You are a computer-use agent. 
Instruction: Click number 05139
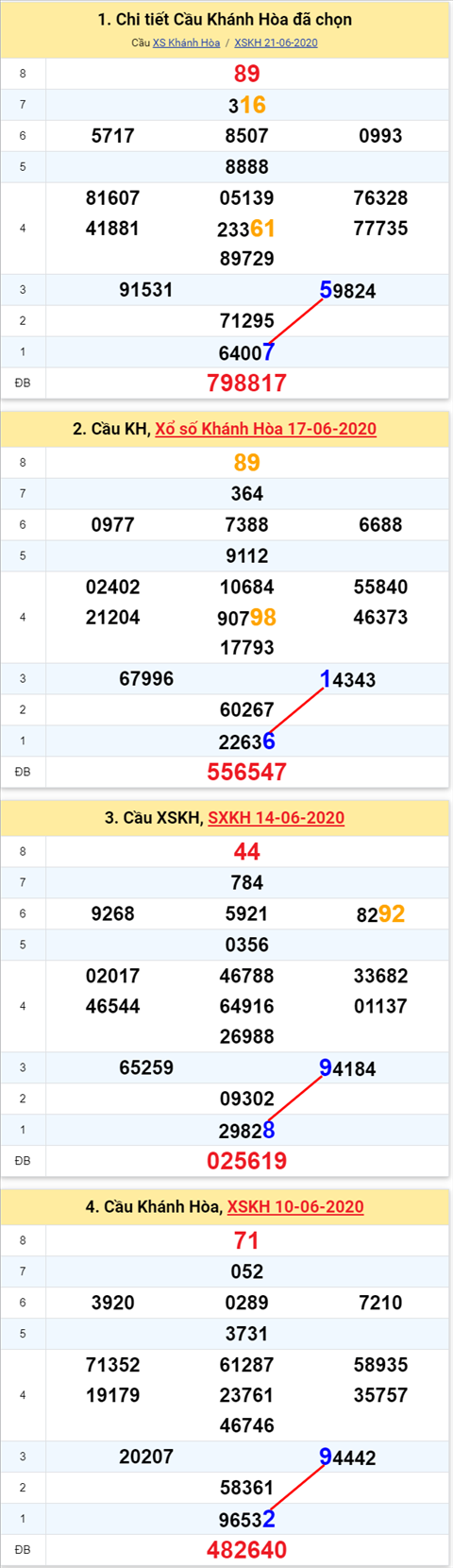coord(246,198)
